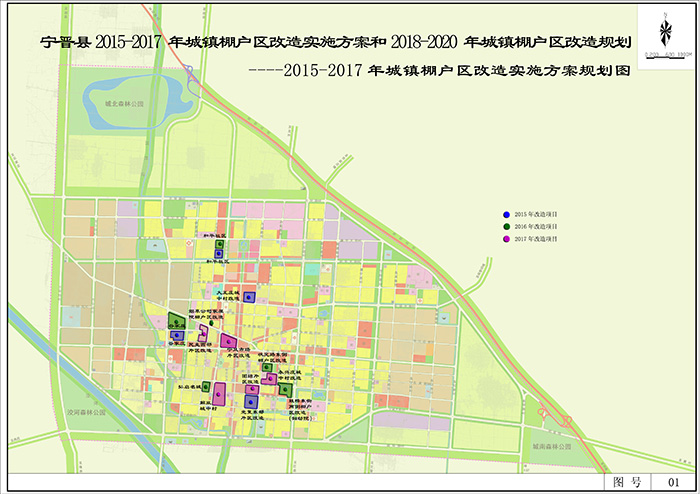Click the green 2016 legend dot

tap(507, 228)
